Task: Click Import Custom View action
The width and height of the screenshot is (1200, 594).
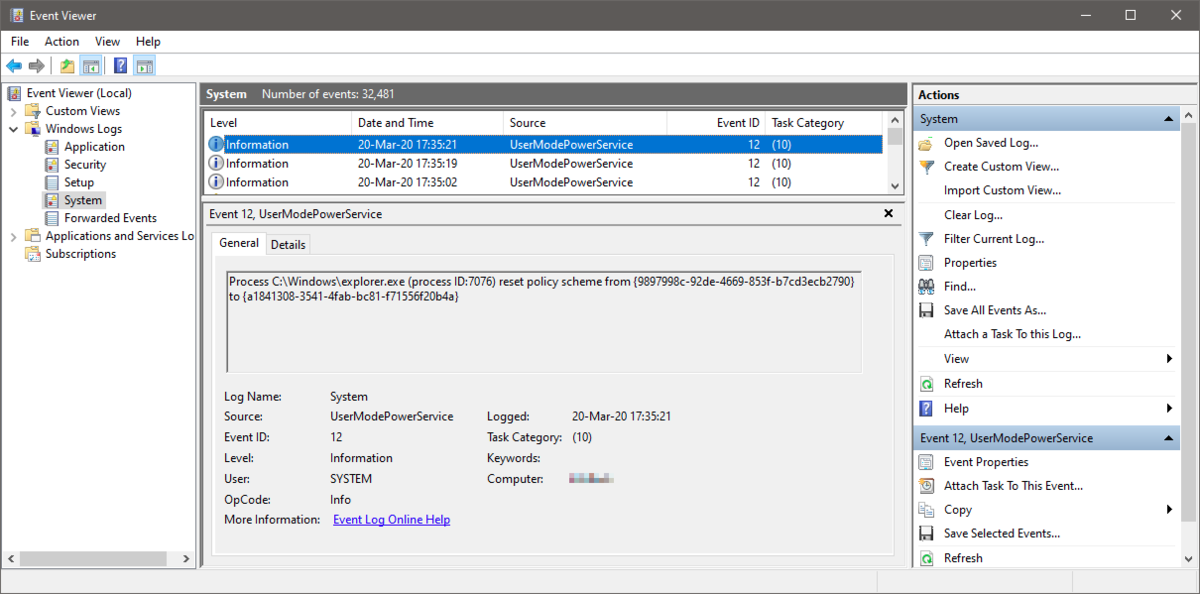Action: [x=1002, y=191]
